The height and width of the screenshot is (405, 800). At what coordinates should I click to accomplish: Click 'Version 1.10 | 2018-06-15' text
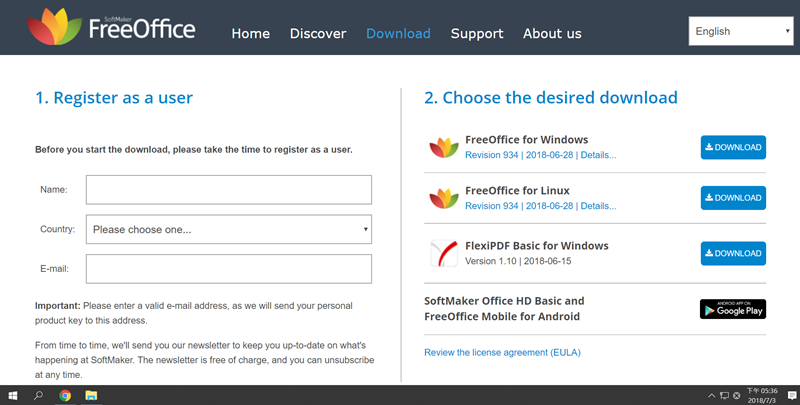click(518, 261)
